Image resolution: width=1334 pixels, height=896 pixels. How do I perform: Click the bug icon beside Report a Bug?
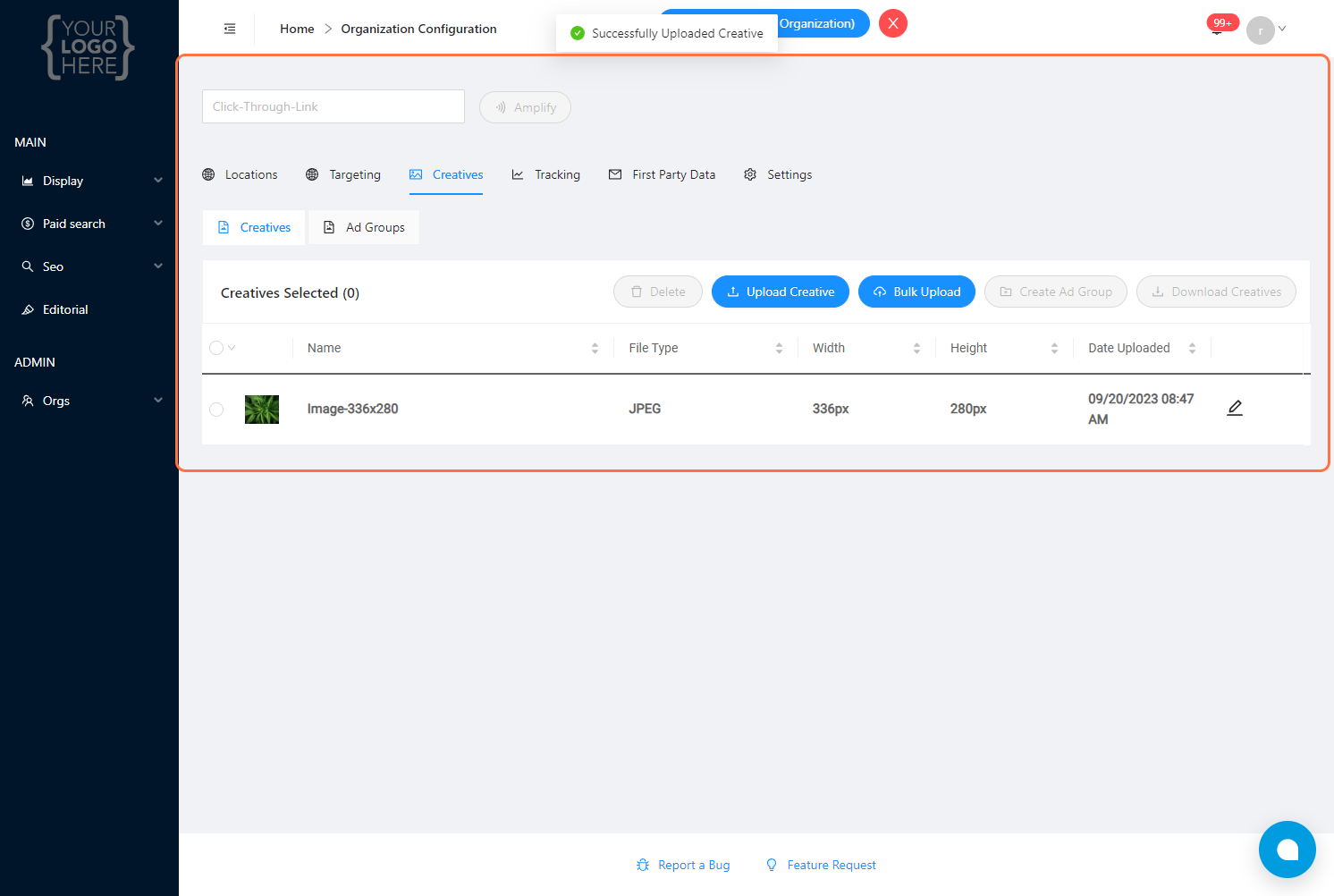tap(643, 865)
